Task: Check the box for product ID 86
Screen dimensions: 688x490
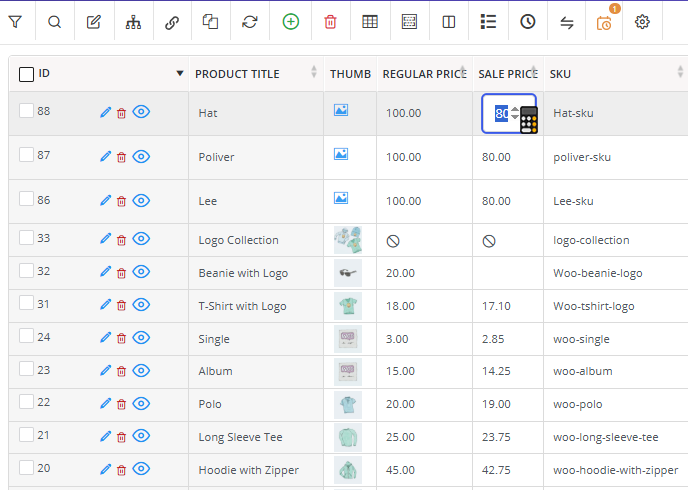Action: [x=26, y=199]
